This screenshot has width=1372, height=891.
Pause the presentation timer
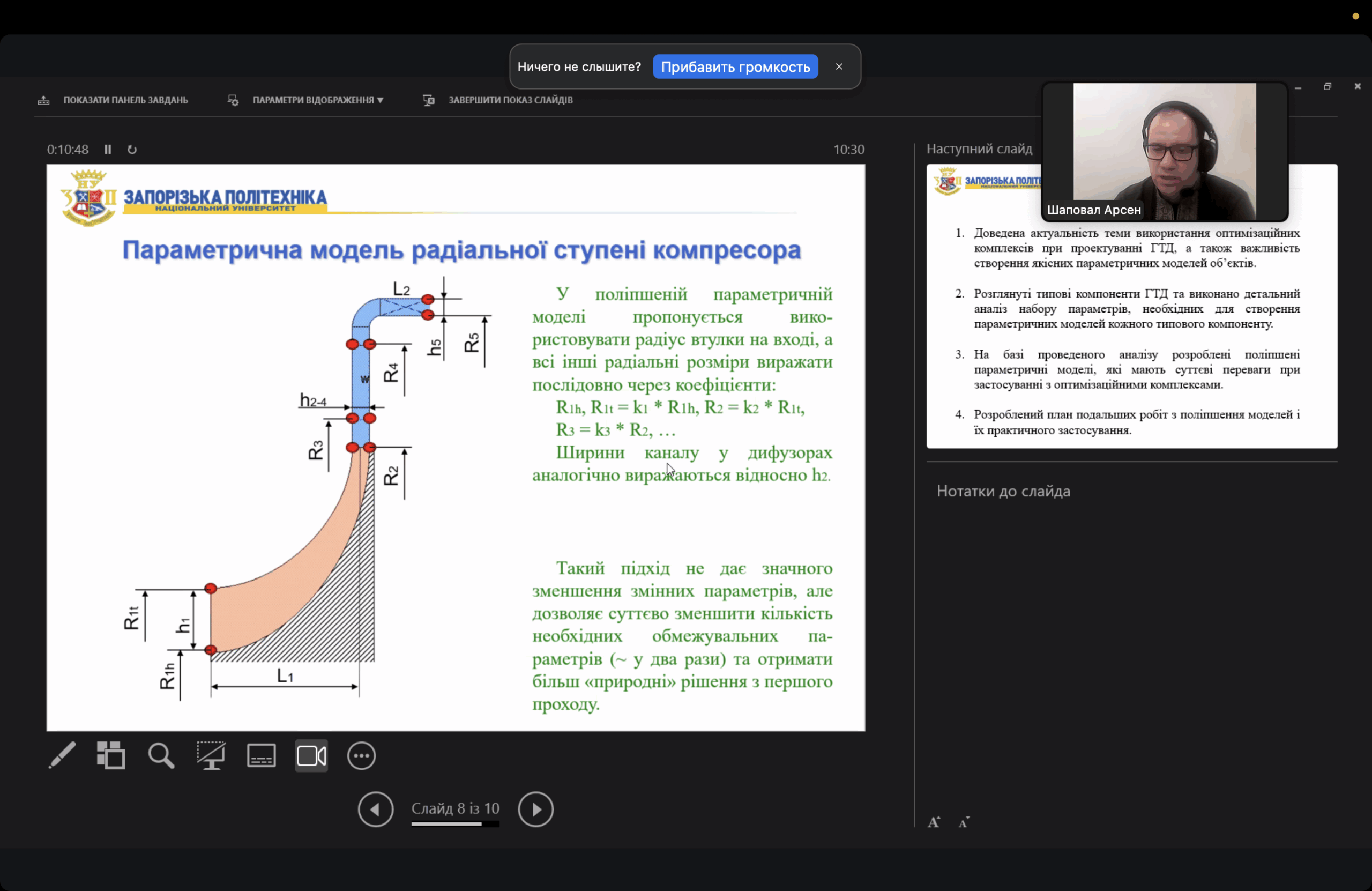[x=108, y=150]
